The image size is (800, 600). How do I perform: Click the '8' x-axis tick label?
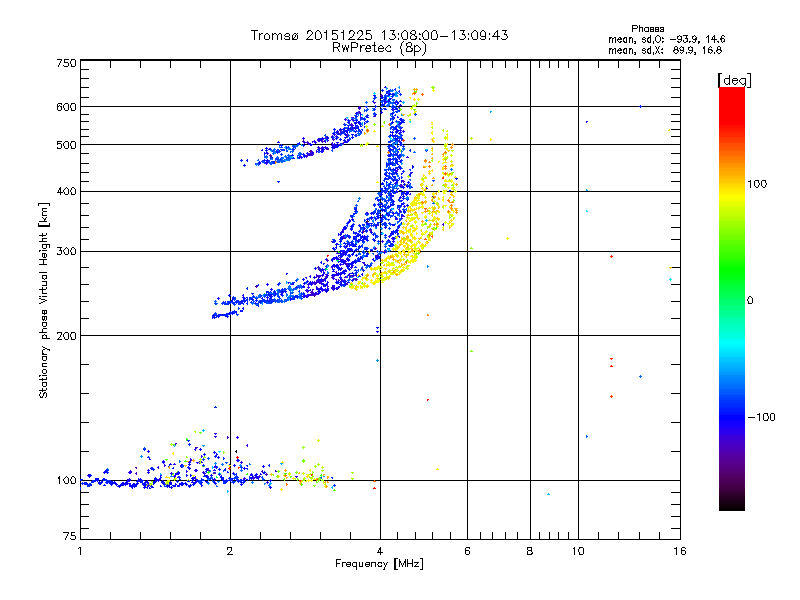[x=530, y=551]
